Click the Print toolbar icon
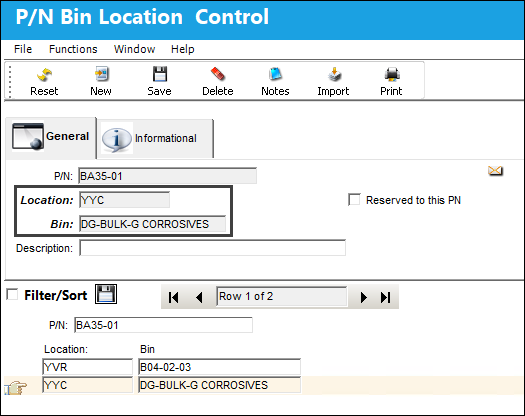 click(391, 81)
